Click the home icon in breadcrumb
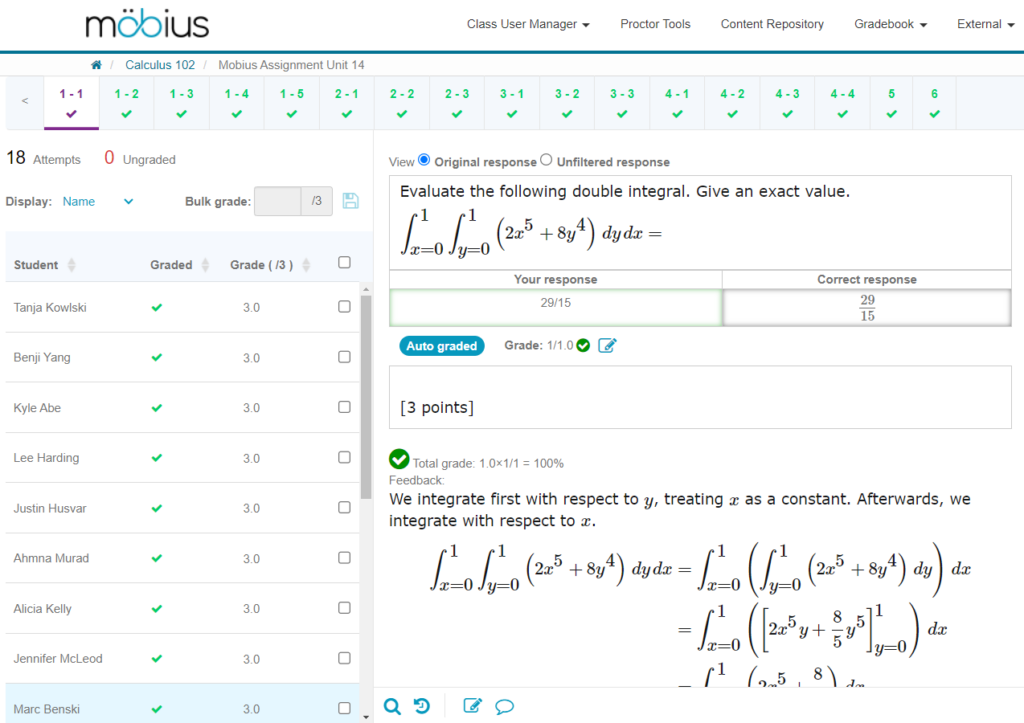Image resolution: width=1024 pixels, height=723 pixels. click(96, 65)
